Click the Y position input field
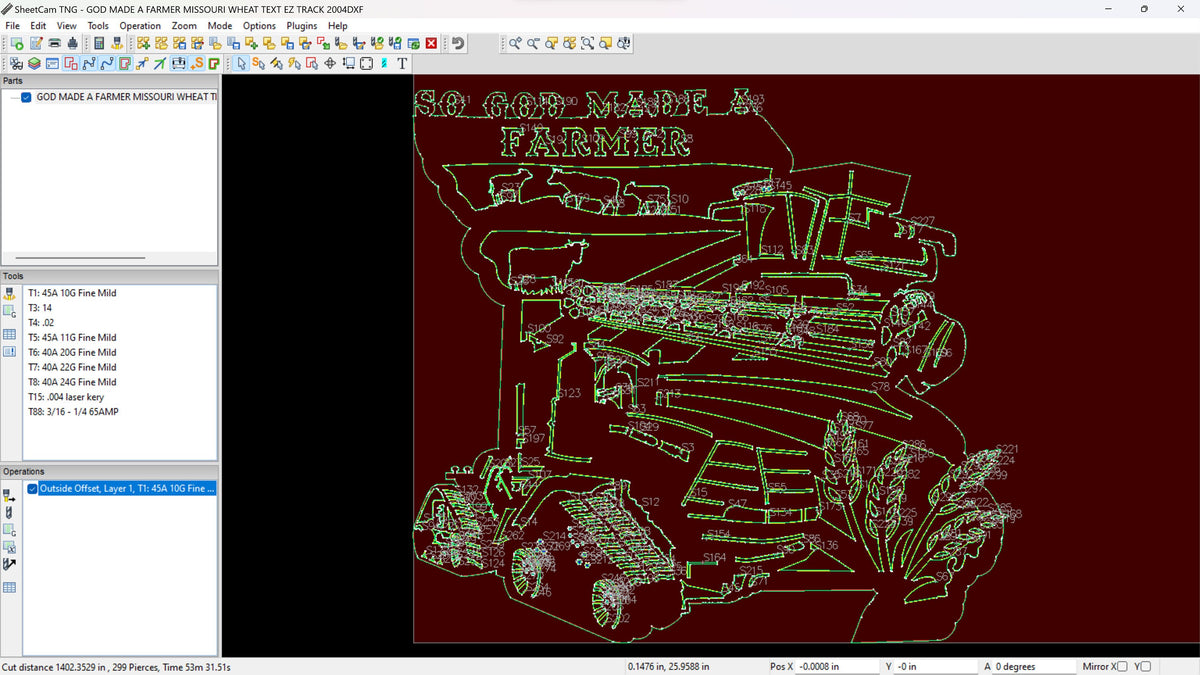 click(936, 666)
